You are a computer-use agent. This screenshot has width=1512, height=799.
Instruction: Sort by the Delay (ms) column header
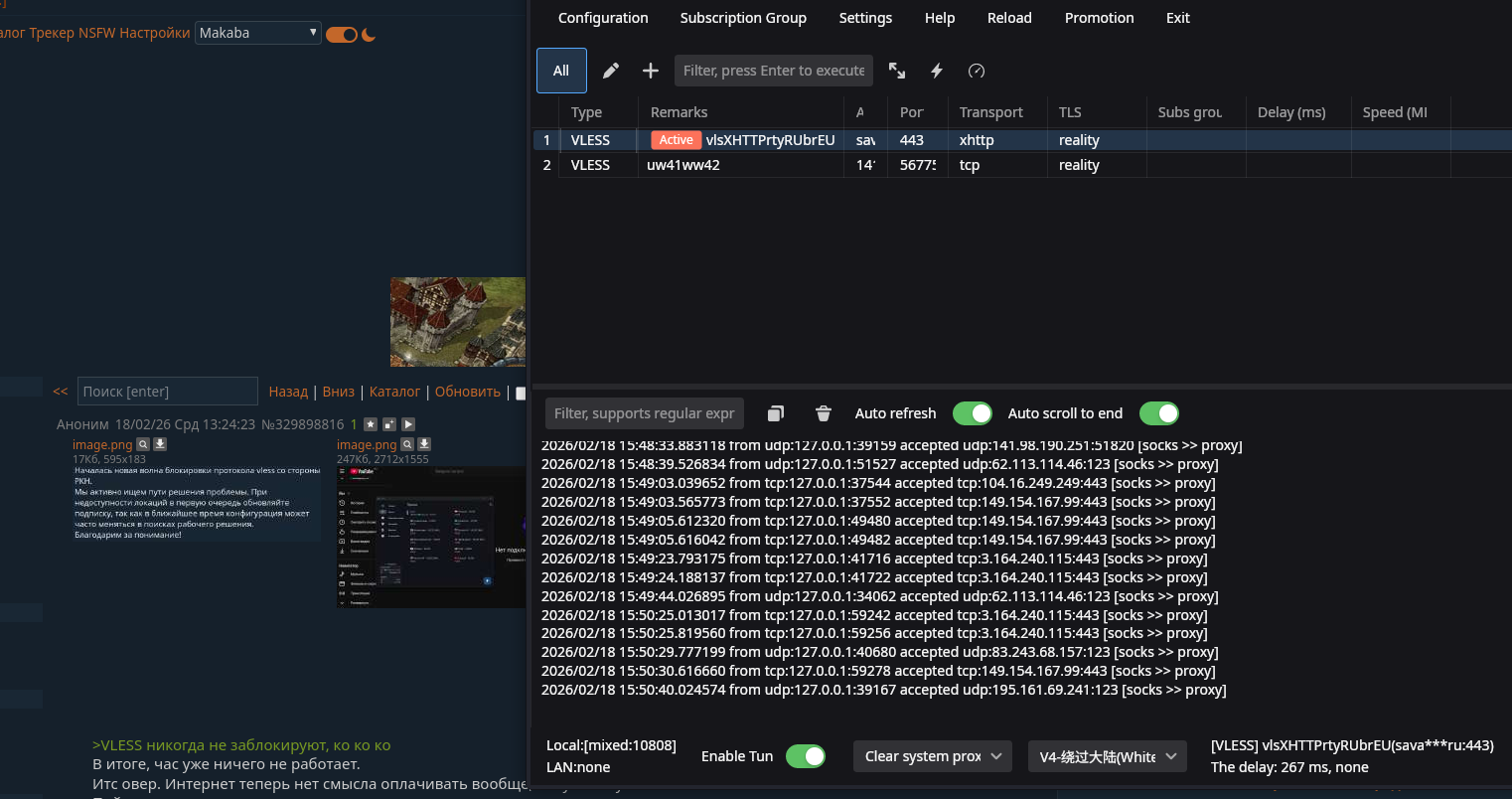click(x=1298, y=112)
